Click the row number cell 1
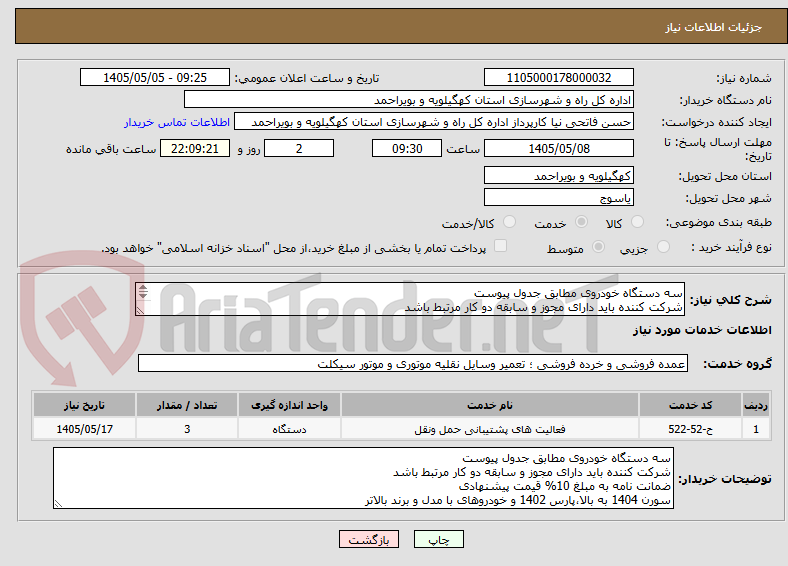The width and height of the screenshot is (788, 566). click(755, 429)
